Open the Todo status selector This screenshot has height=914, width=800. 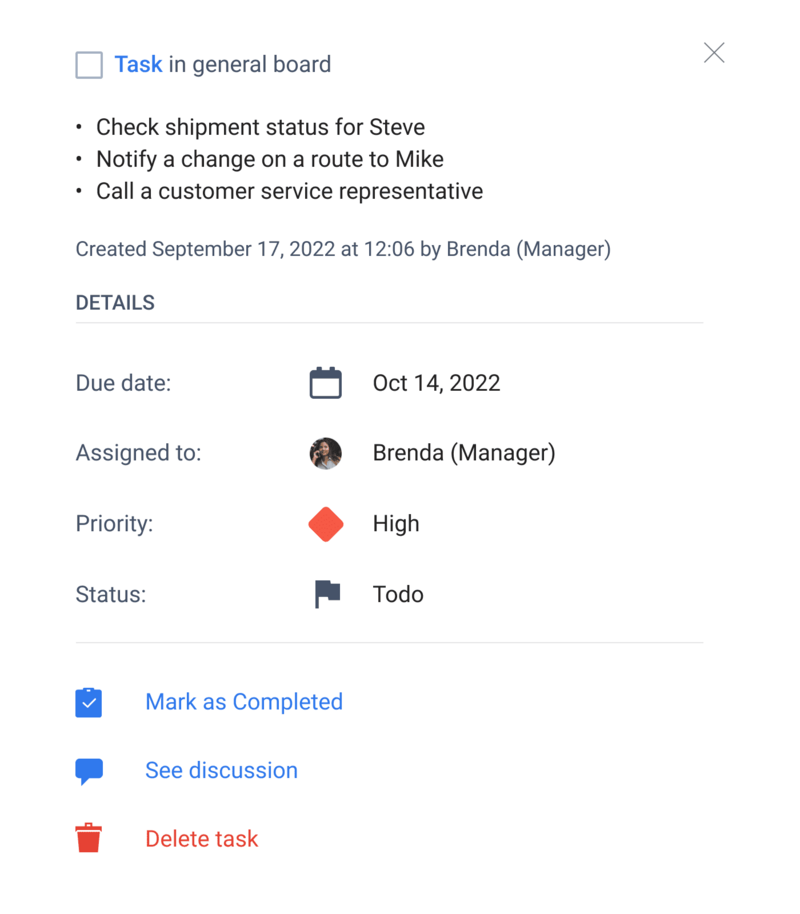398,593
